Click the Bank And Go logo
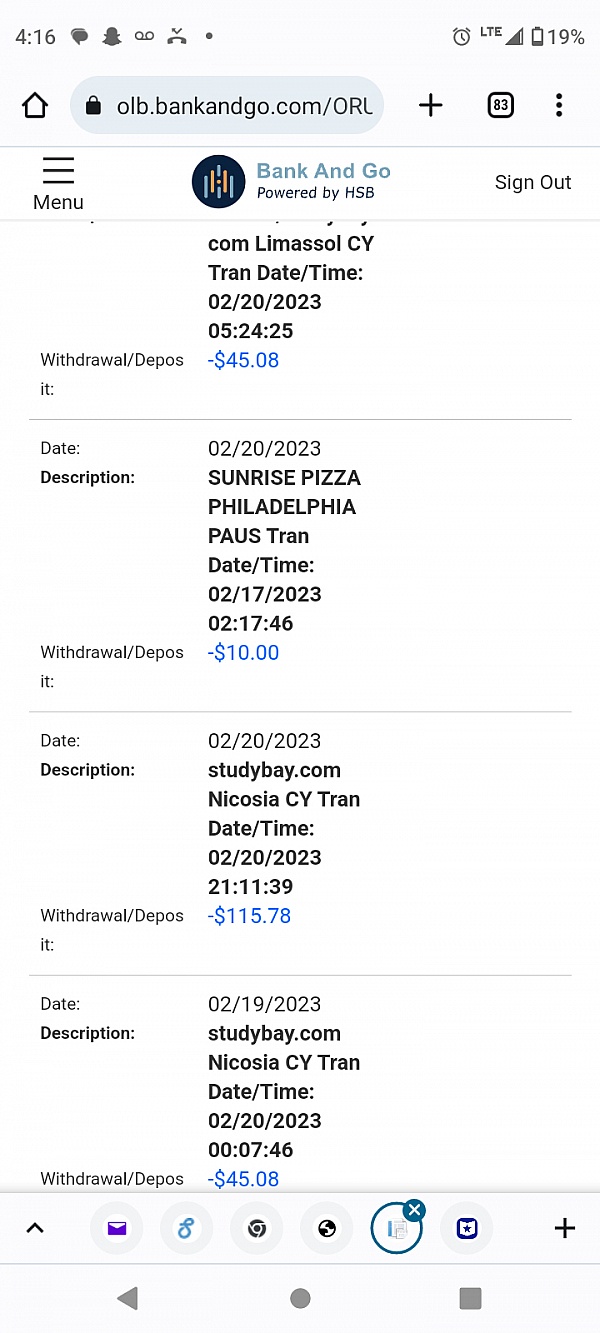600x1333 pixels. 291,182
